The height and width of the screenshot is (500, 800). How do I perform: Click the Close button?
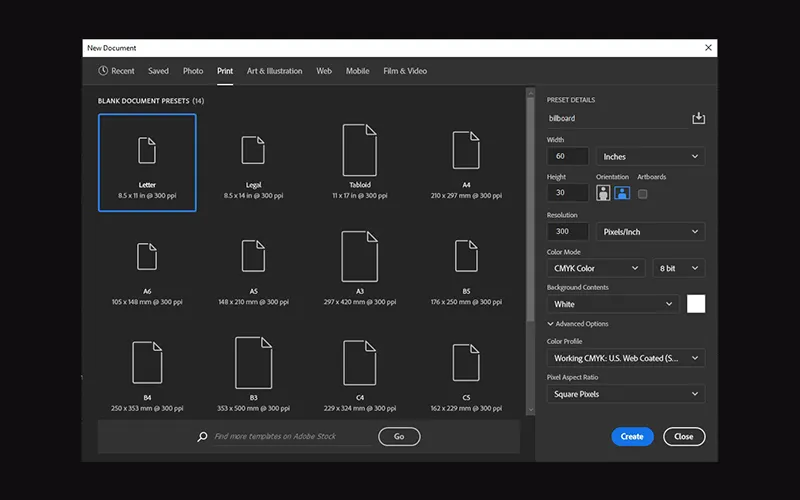[x=684, y=437]
